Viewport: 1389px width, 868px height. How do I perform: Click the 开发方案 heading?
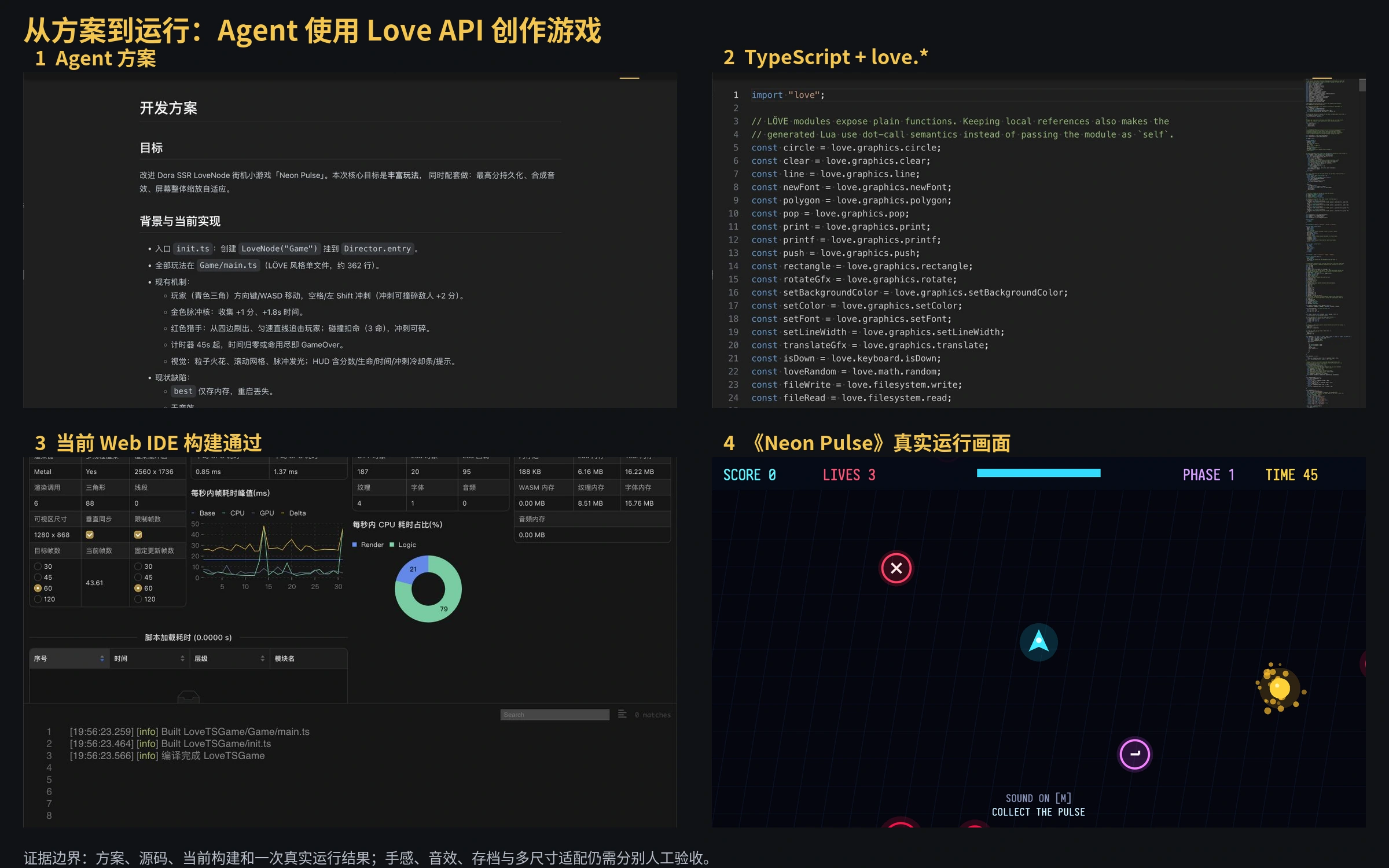pyautogui.click(x=168, y=108)
